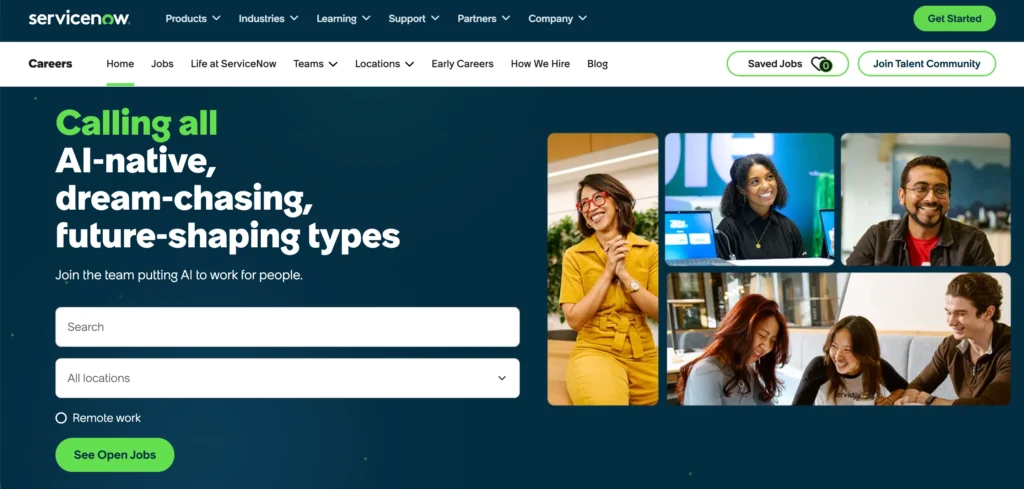Click photo of bearded man with glasses

pyautogui.click(x=925, y=199)
